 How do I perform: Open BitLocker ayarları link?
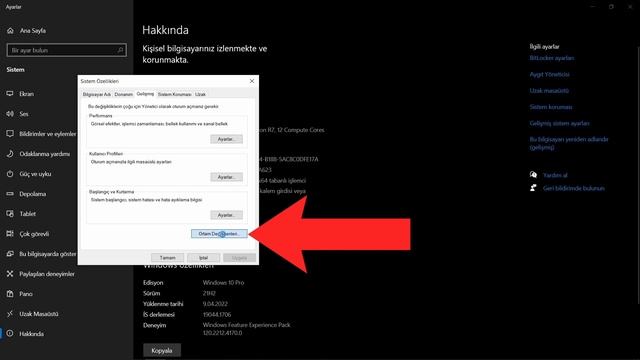(x=552, y=58)
